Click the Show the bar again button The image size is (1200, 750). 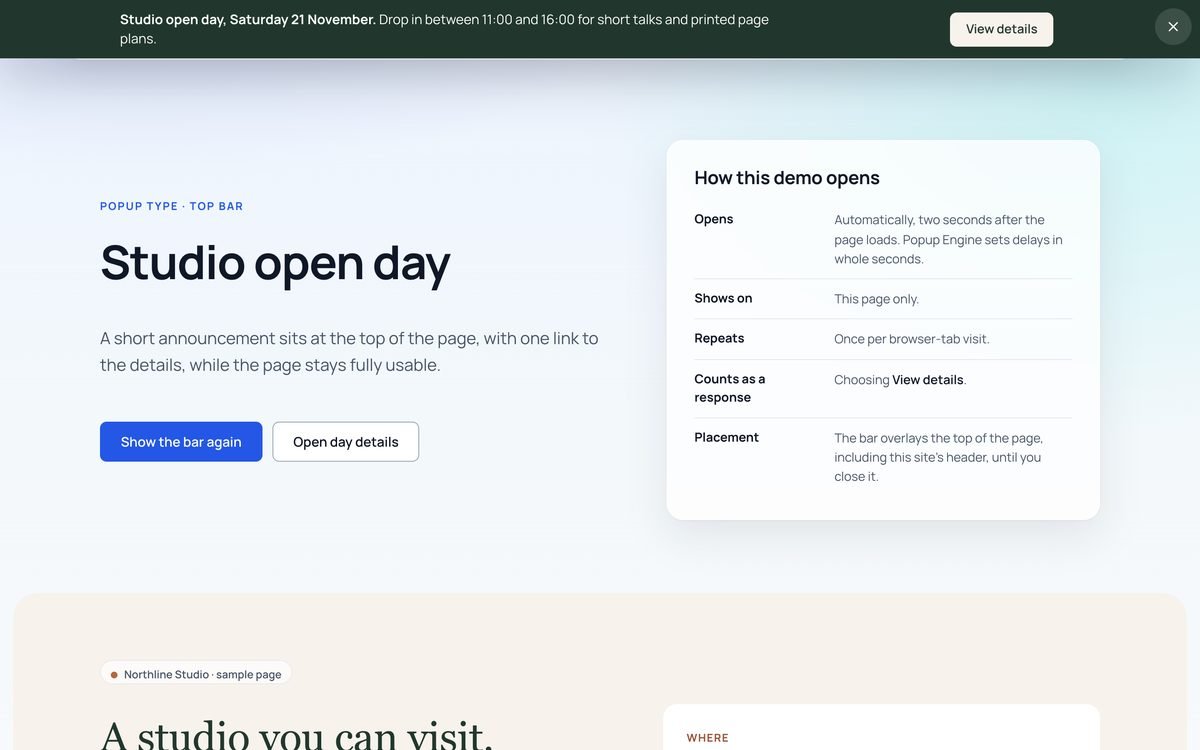tap(181, 442)
